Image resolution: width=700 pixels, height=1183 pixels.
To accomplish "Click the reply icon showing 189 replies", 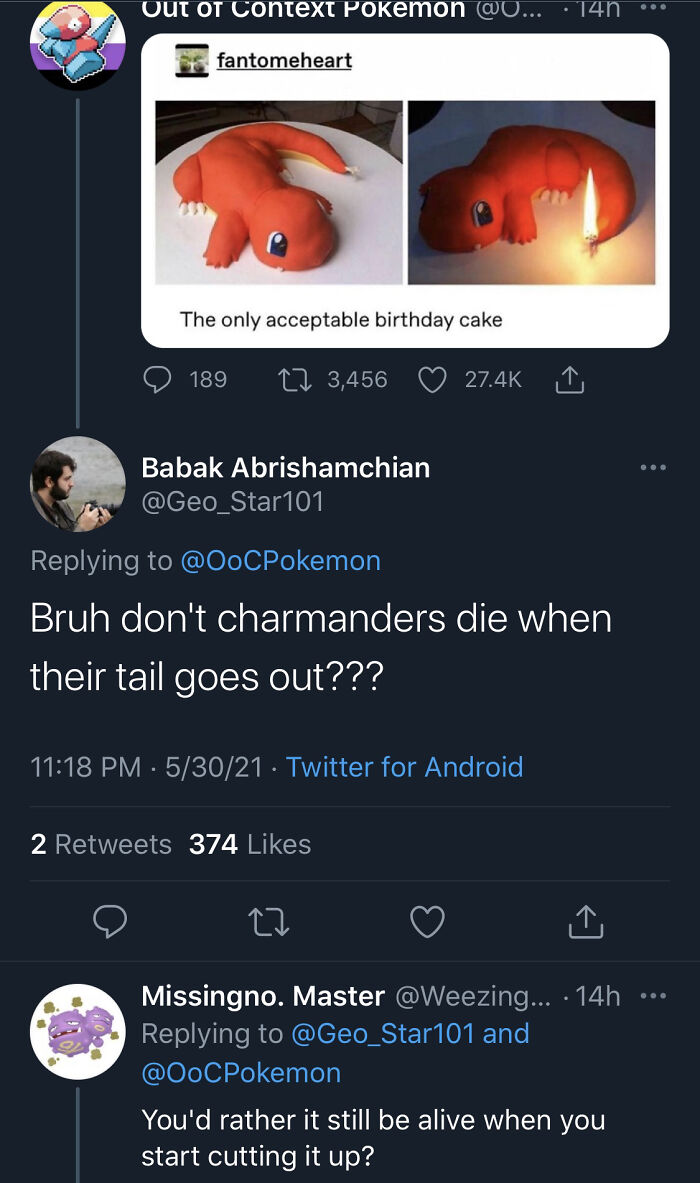I will coord(160,379).
